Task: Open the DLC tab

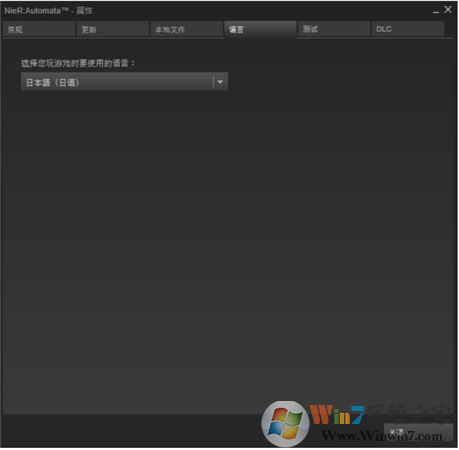Action: point(408,29)
